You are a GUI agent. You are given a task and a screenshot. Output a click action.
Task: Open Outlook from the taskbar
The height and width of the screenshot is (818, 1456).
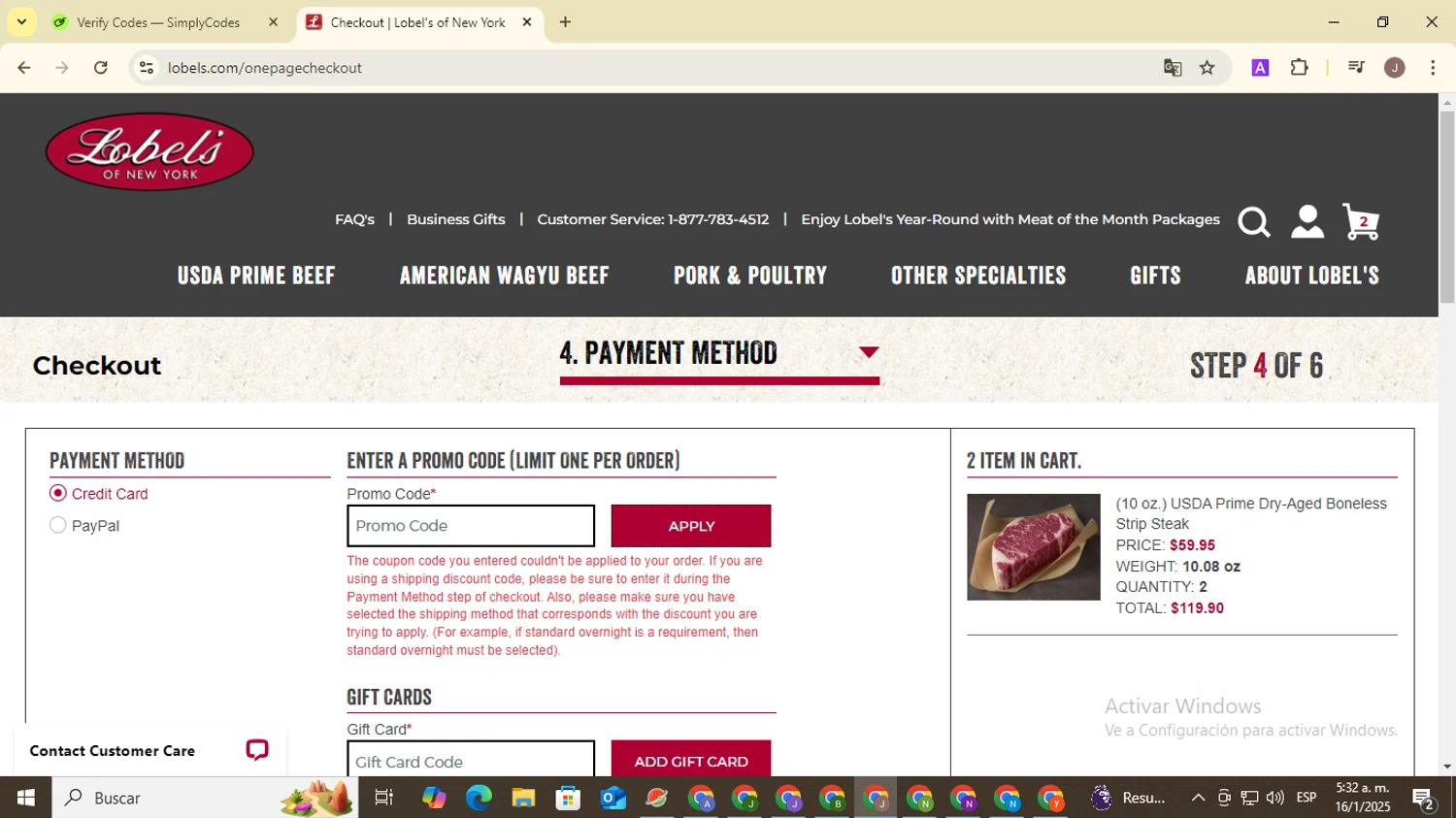[x=612, y=798]
